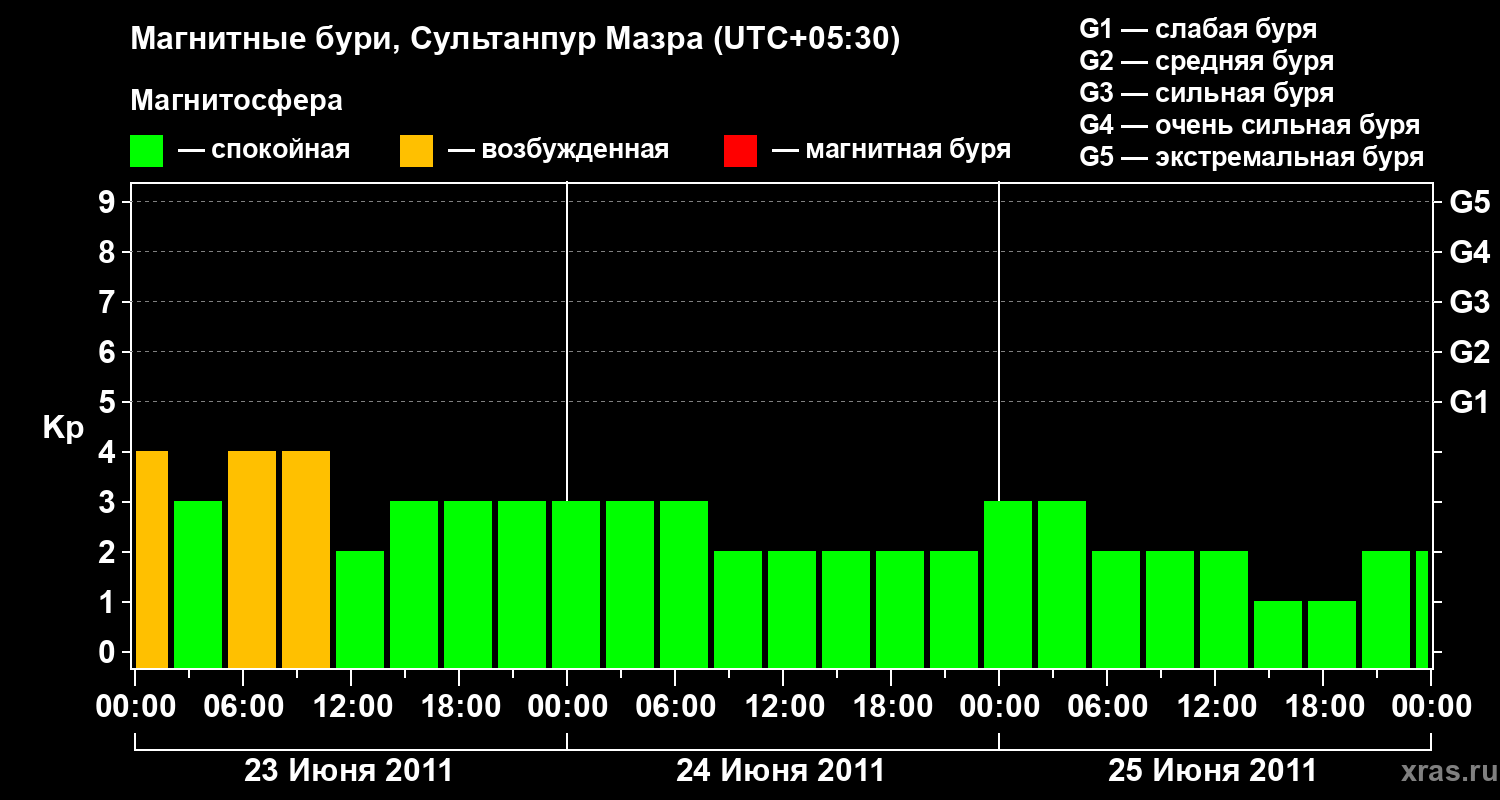Click the Kp axis value 7

(108, 302)
